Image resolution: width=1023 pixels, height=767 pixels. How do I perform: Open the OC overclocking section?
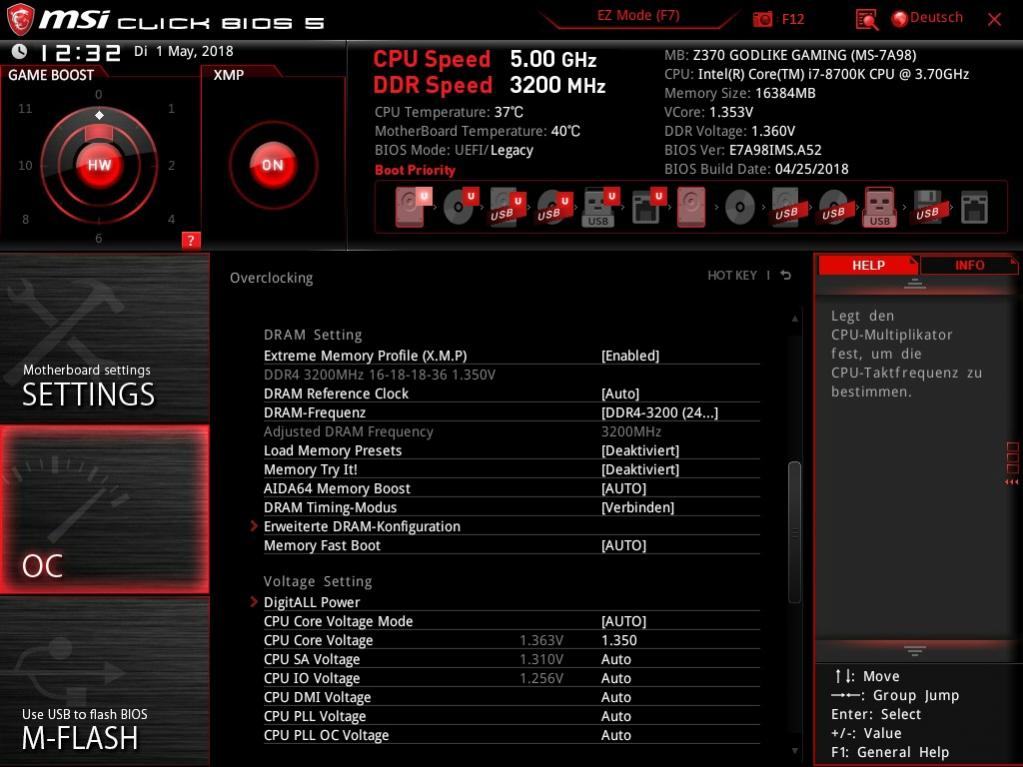tap(104, 509)
